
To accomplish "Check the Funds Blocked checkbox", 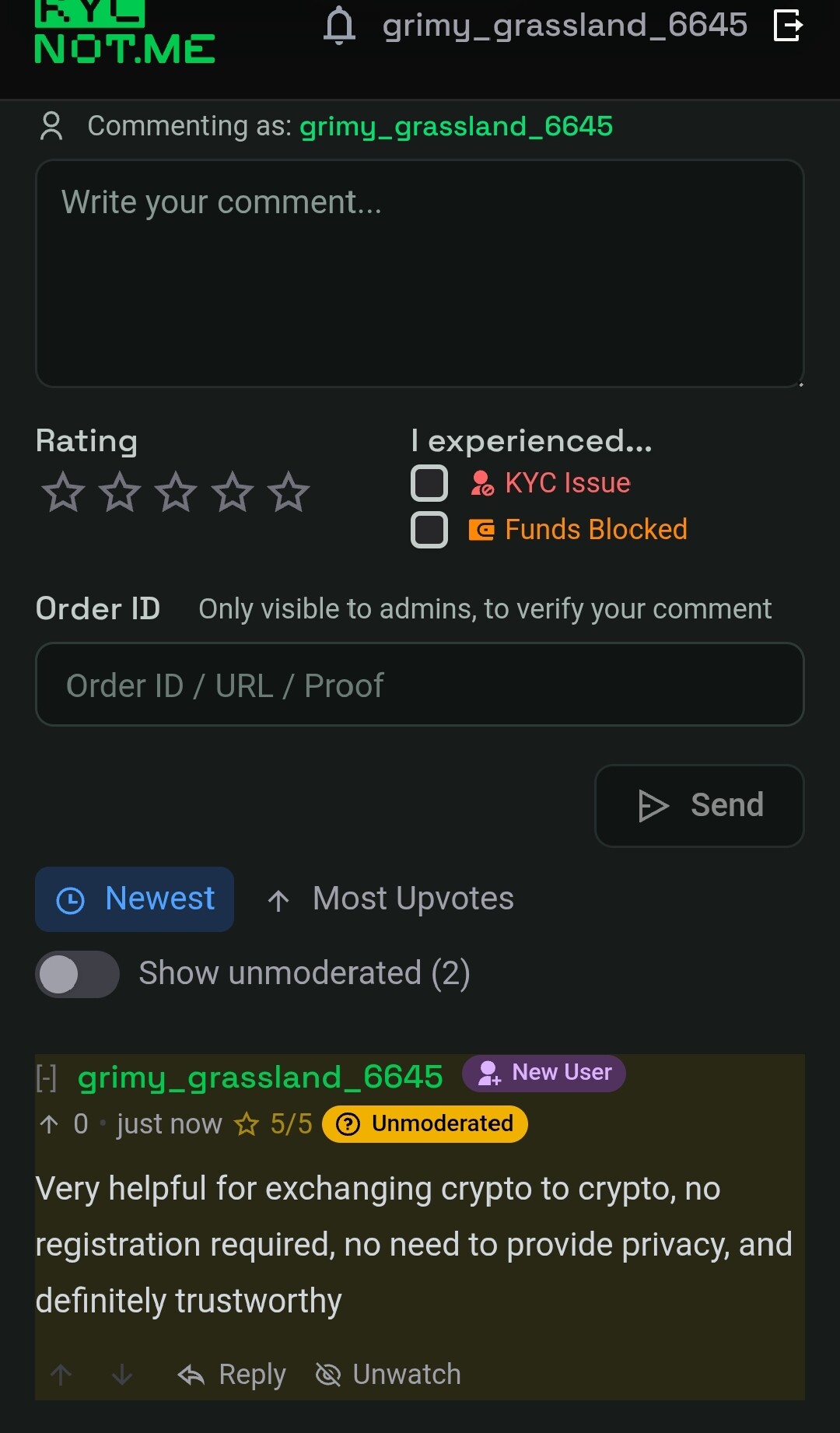I will click(429, 530).
